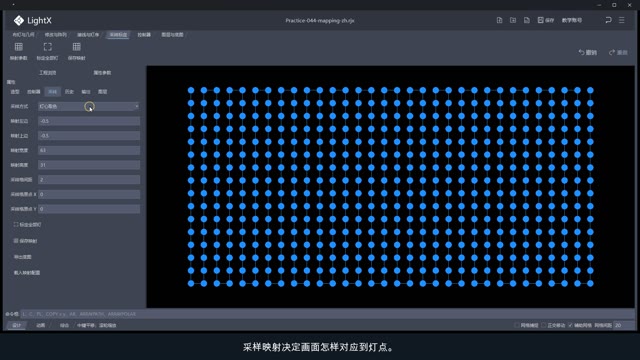Toggle the 网格捕捉 checkbox
The height and width of the screenshot is (360, 640).
517,325
